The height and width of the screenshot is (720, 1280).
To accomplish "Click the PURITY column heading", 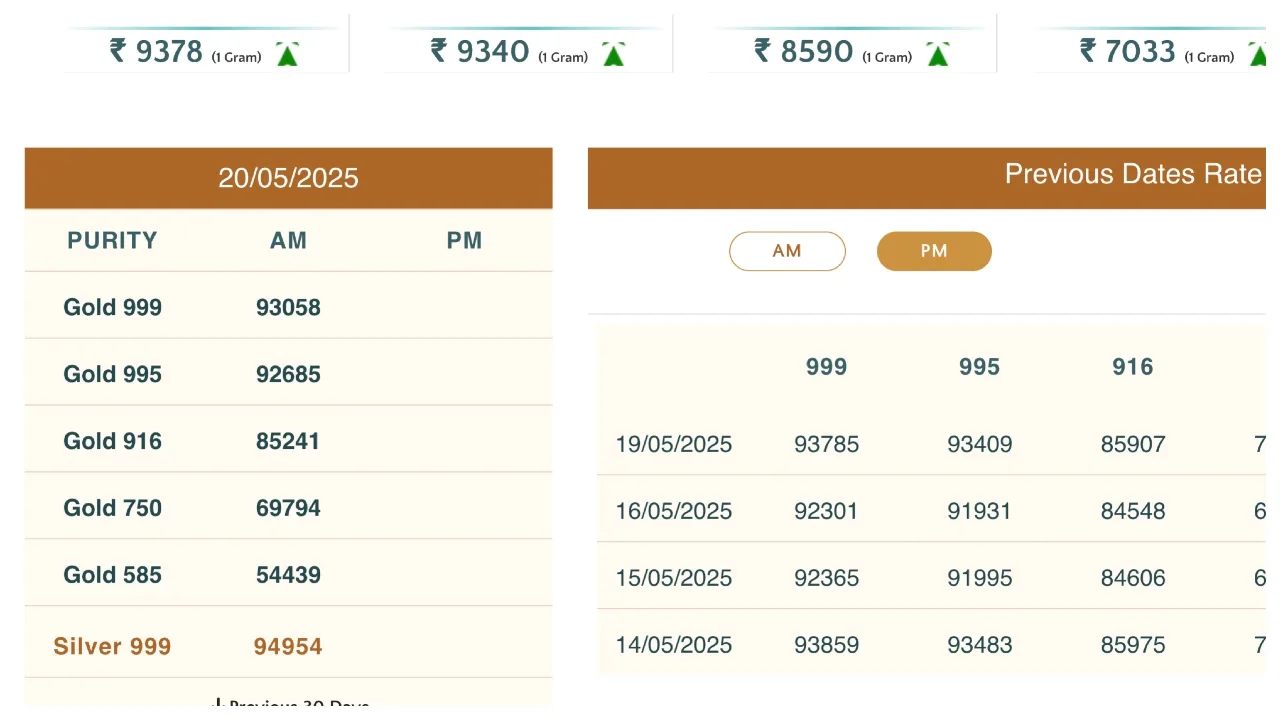I will [x=112, y=240].
